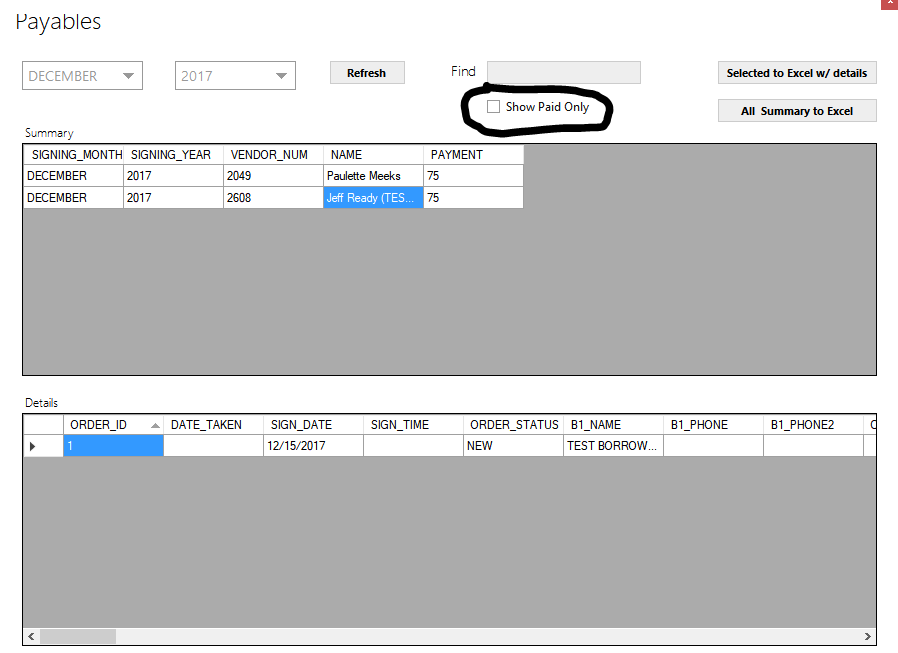Click the horizontal scrollbar left arrow
This screenshot has height=653, width=898.
point(31,636)
